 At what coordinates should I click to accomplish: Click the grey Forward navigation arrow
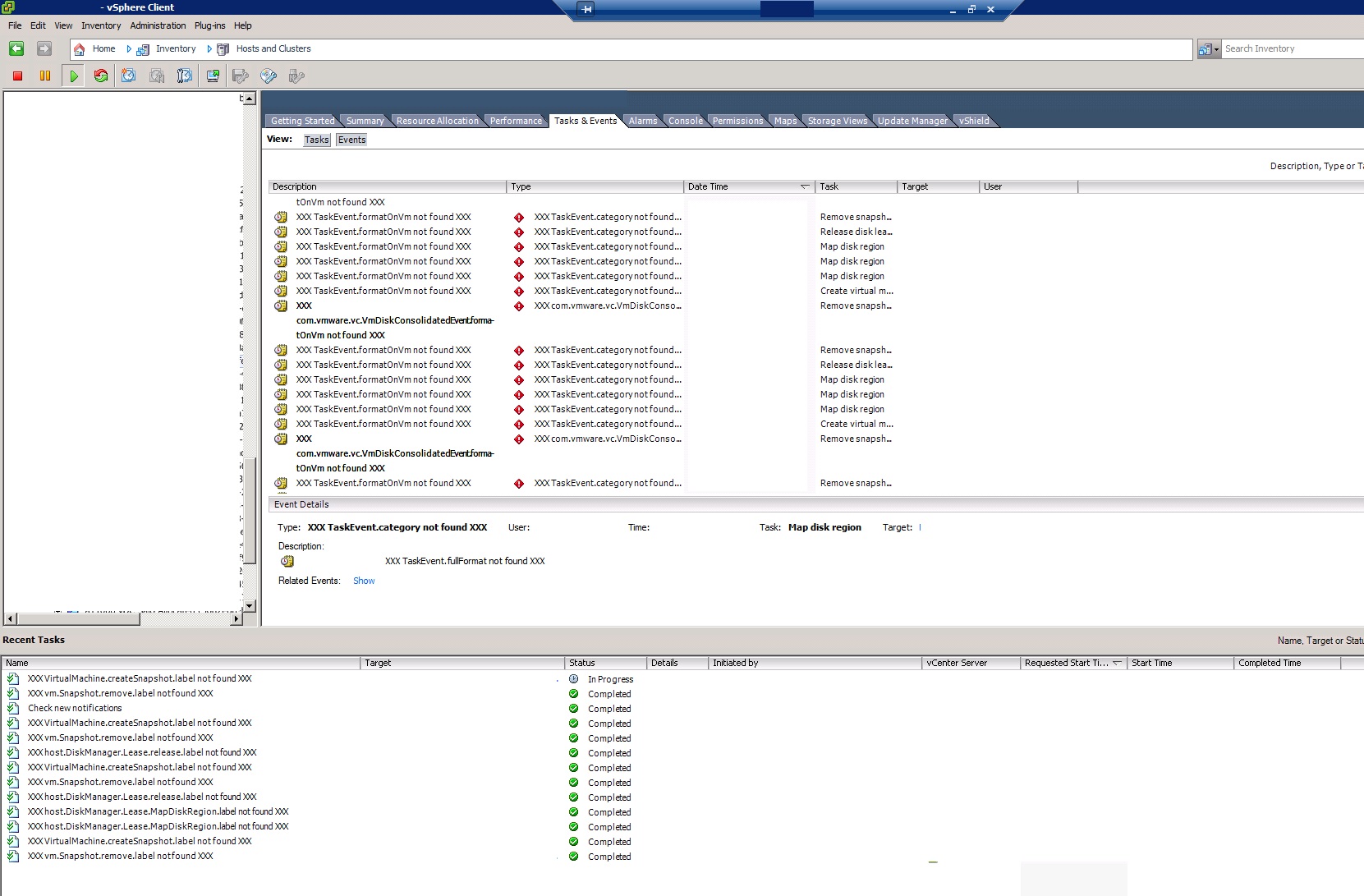pyautogui.click(x=44, y=49)
